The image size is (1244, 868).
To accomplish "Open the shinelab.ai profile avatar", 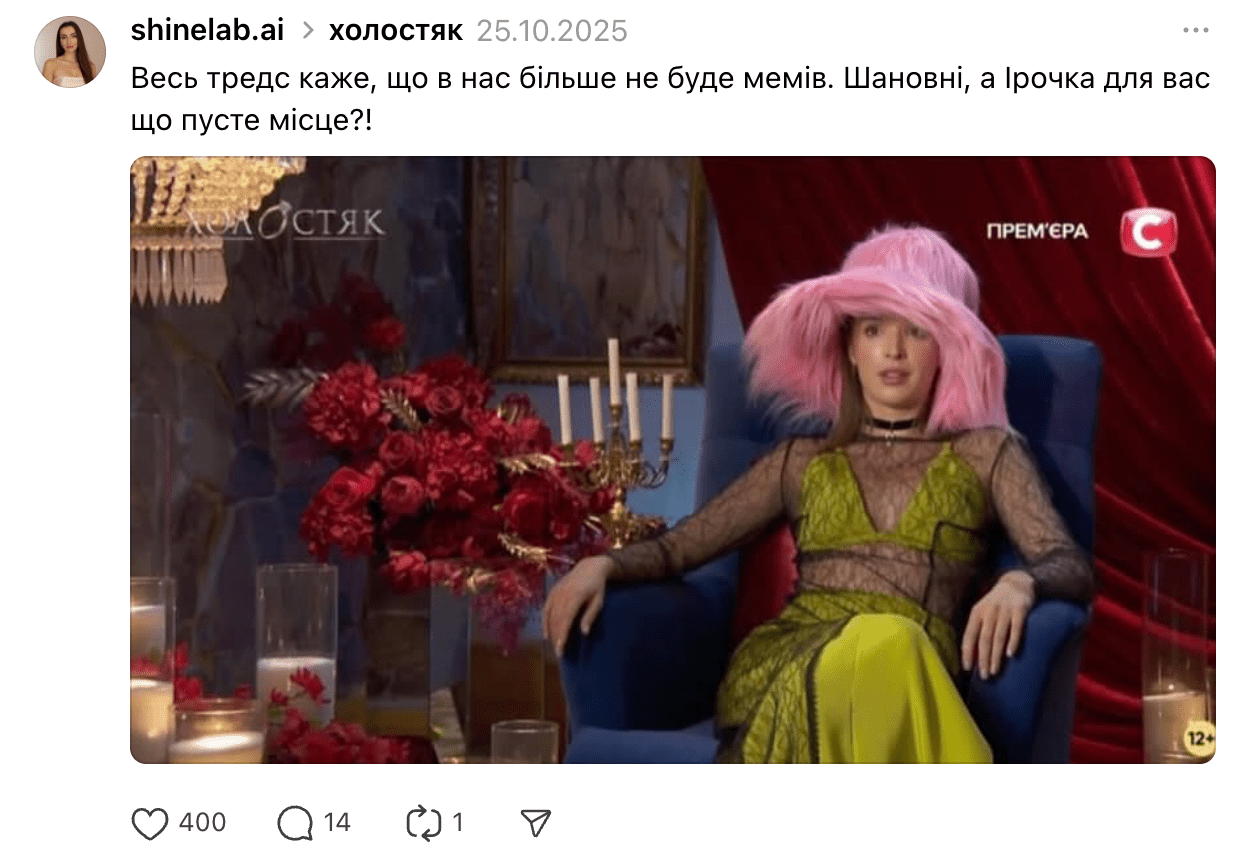I will click(x=70, y=52).
